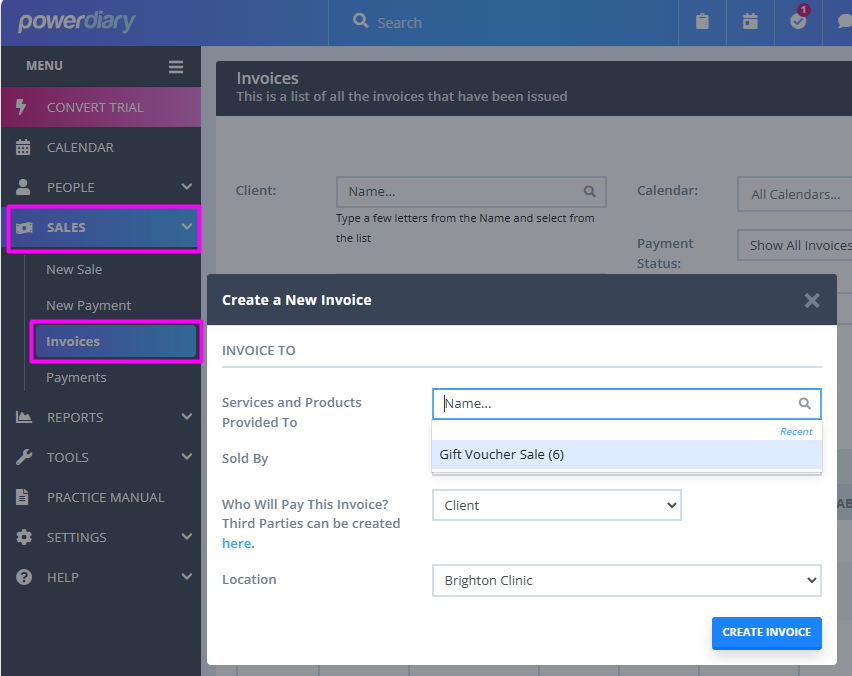Select New Sale under Sales
The image size is (852, 676).
pyautogui.click(x=74, y=270)
